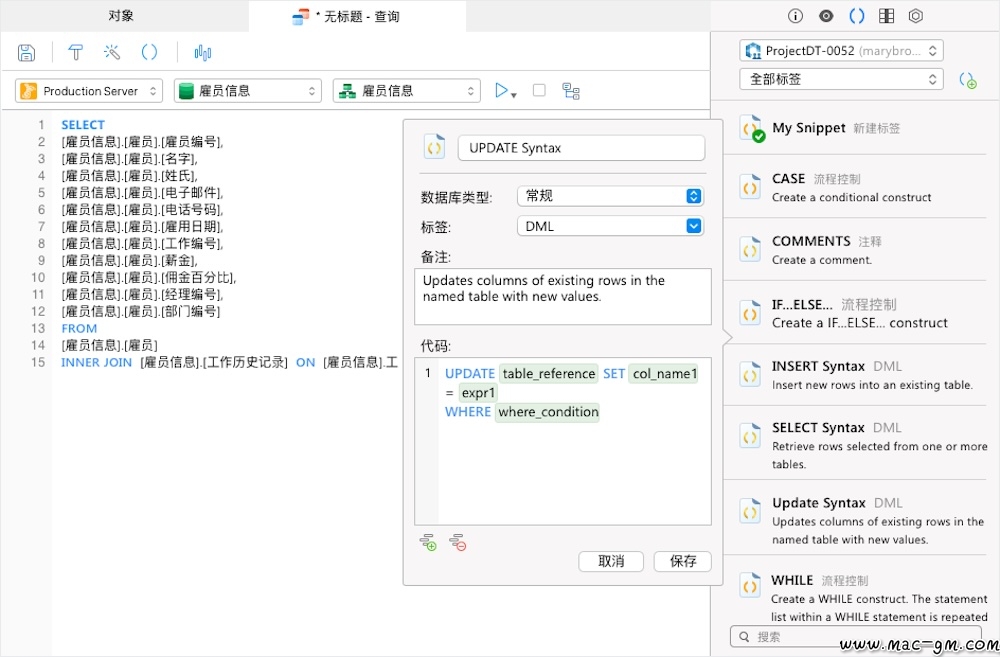Open the run options arrow beside play
Image resolution: width=1000 pixels, height=657 pixels.
tap(514, 95)
